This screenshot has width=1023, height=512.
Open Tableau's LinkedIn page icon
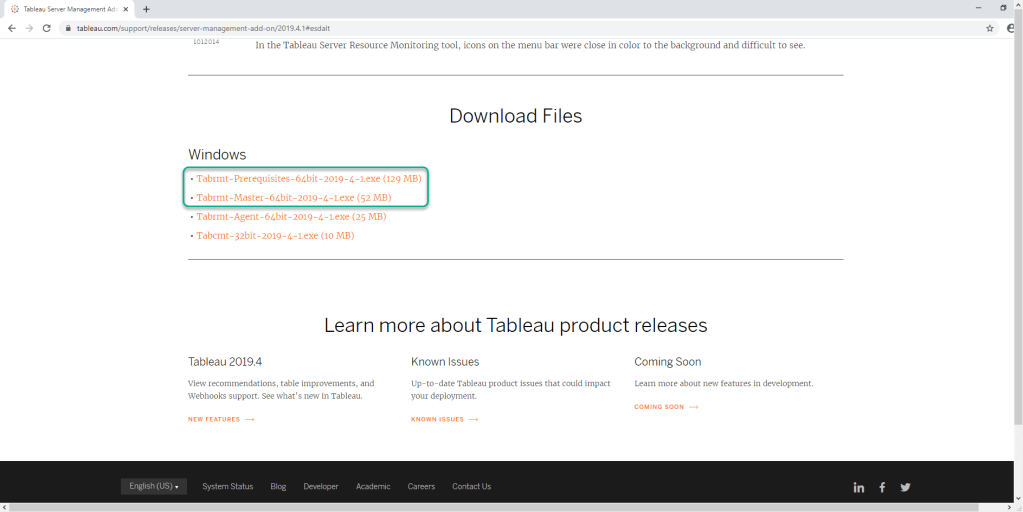[858, 487]
